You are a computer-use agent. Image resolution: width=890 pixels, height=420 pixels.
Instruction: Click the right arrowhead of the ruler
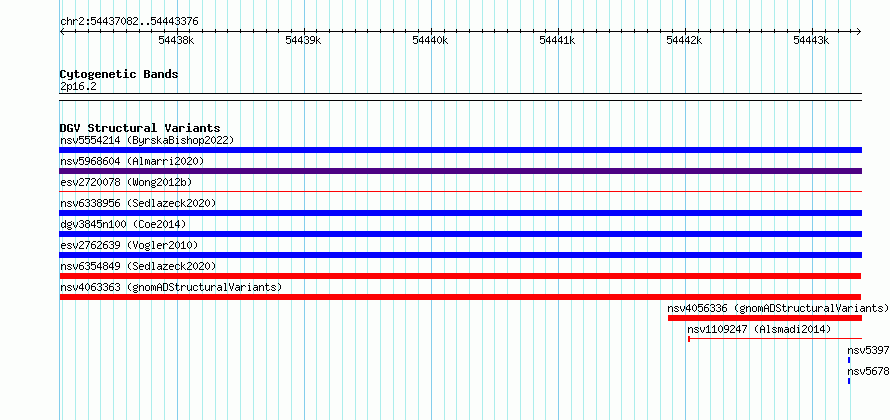click(859, 32)
